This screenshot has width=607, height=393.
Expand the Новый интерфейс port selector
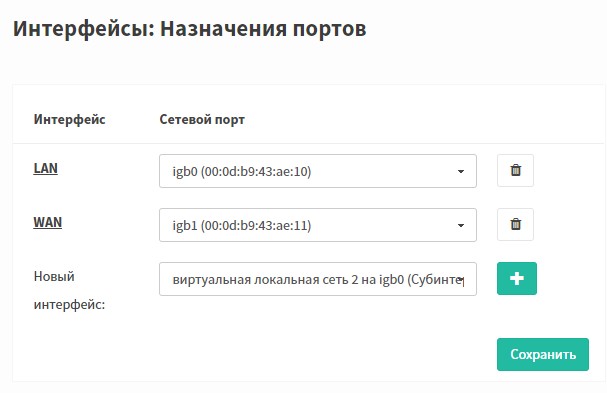(318, 279)
